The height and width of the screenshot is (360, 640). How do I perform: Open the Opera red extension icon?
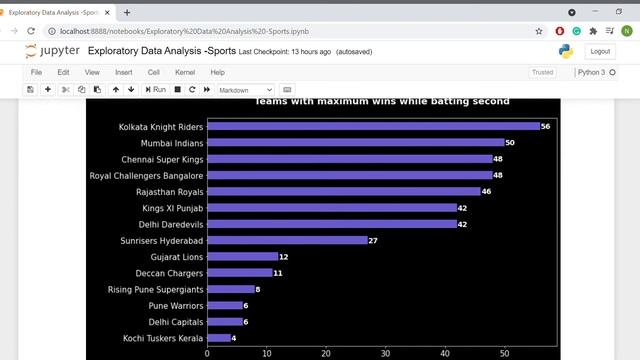pyautogui.click(x=560, y=31)
